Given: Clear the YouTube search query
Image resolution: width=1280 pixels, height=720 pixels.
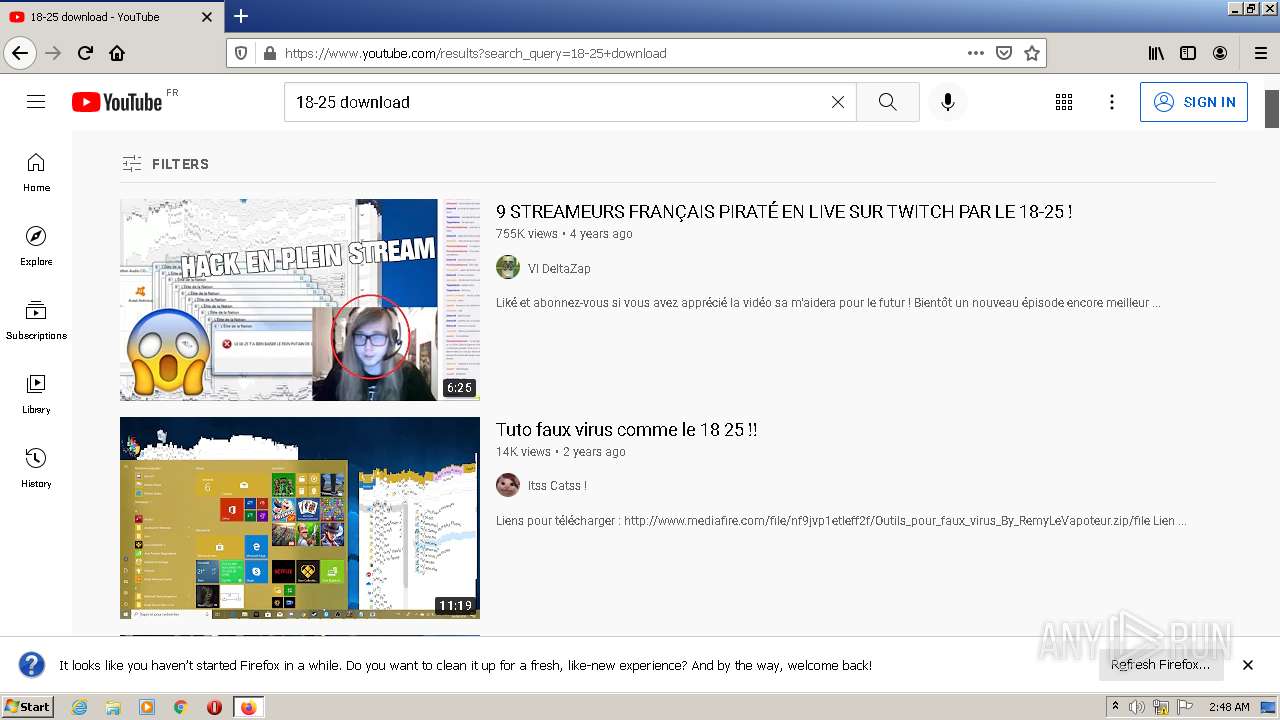Looking at the screenshot, I should [x=838, y=102].
